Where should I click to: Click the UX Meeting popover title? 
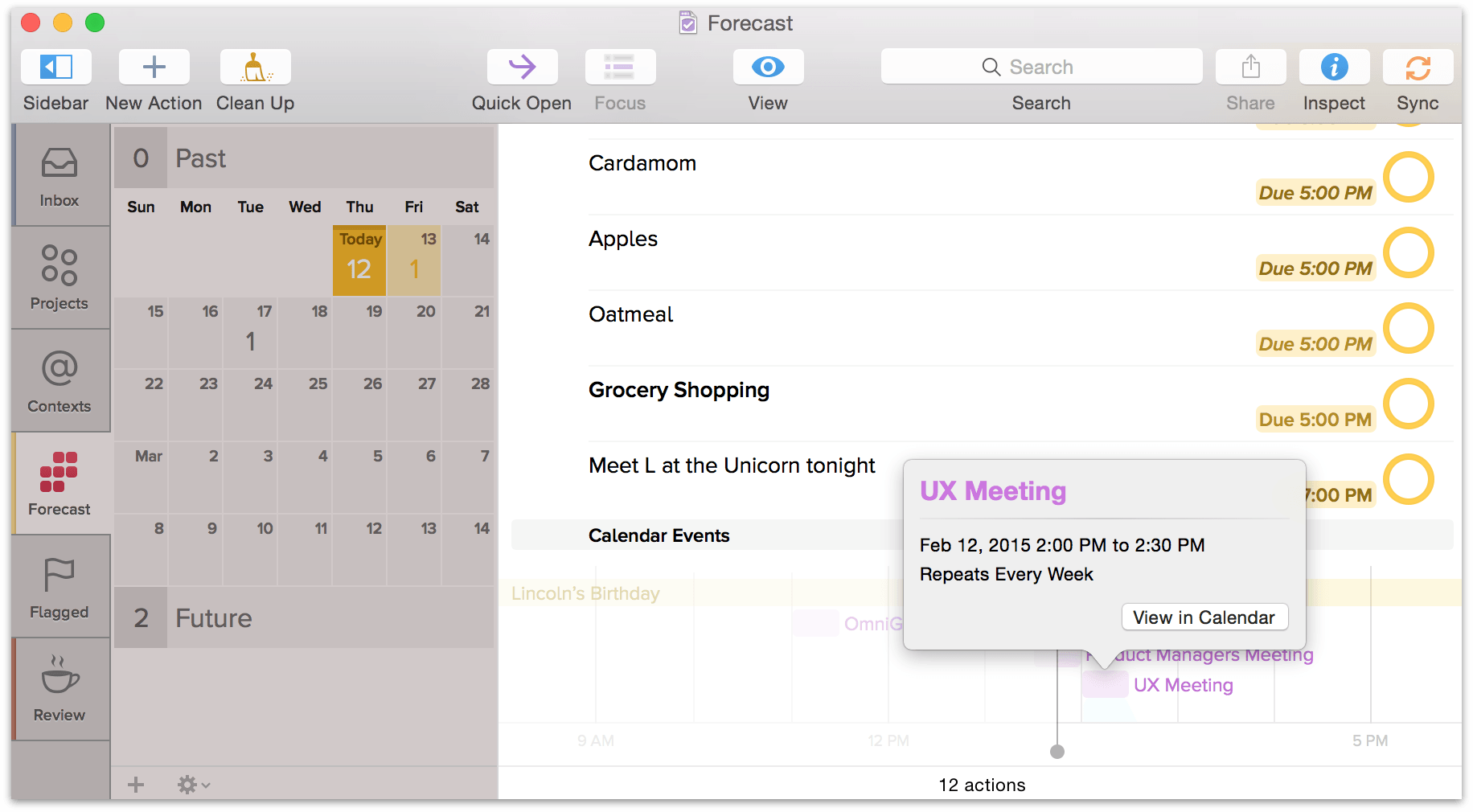(993, 490)
